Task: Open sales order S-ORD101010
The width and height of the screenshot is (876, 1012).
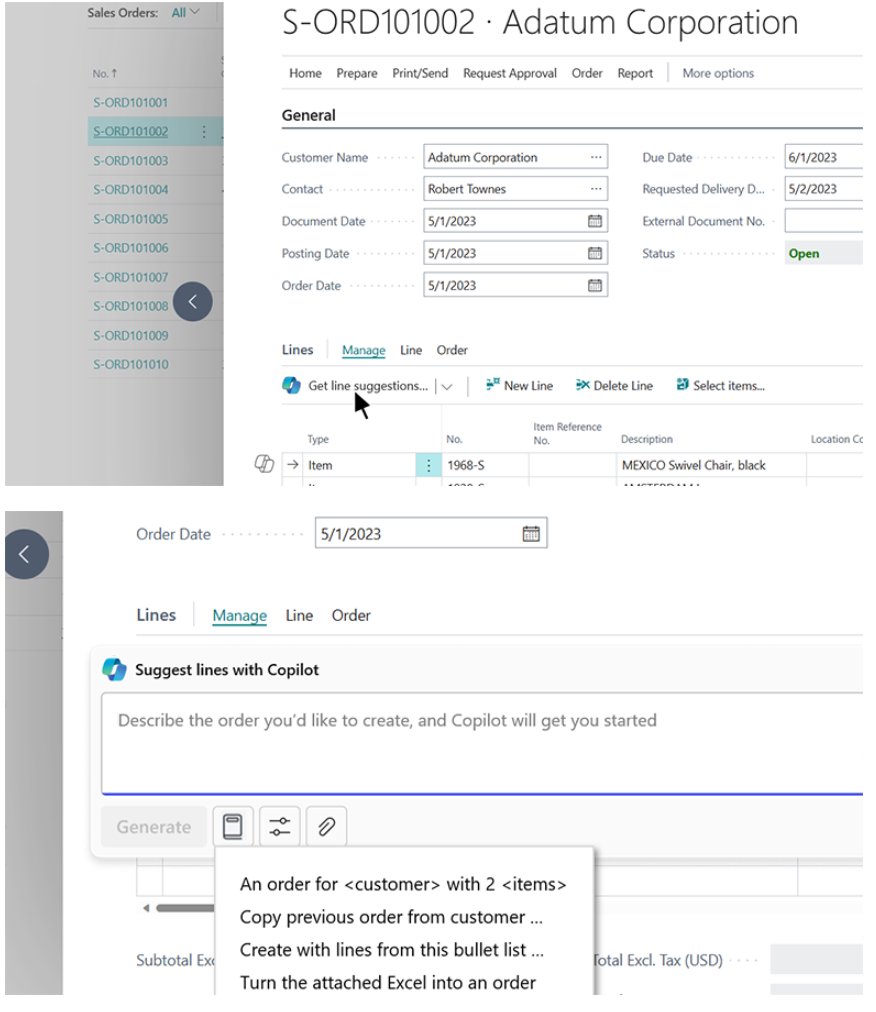Action: pos(130,365)
